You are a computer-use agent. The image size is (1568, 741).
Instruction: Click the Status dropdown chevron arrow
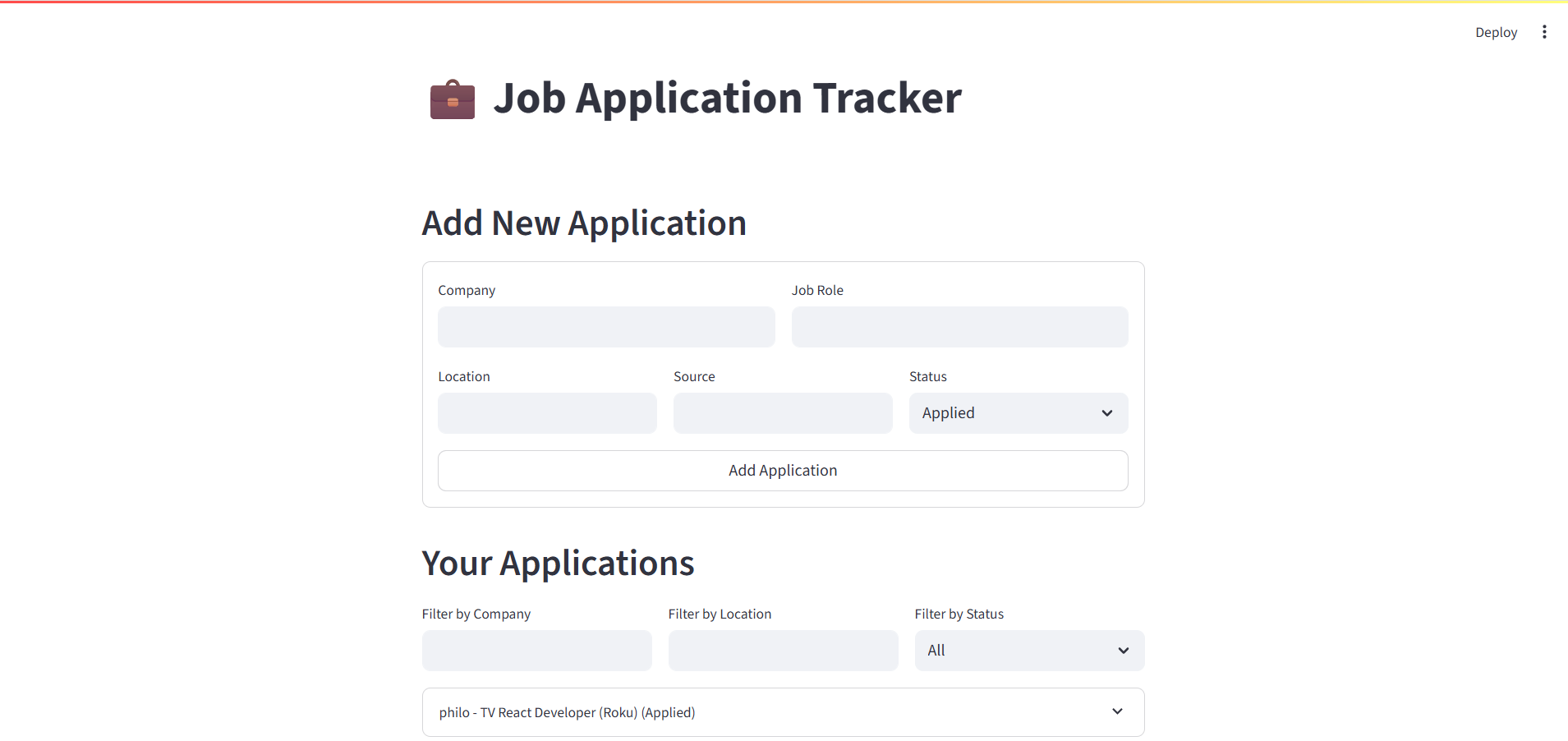tap(1106, 413)
